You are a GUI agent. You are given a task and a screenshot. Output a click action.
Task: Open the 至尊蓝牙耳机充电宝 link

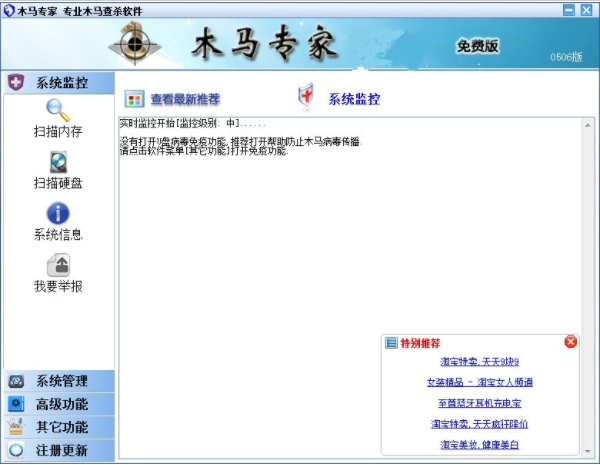point(479,403)
